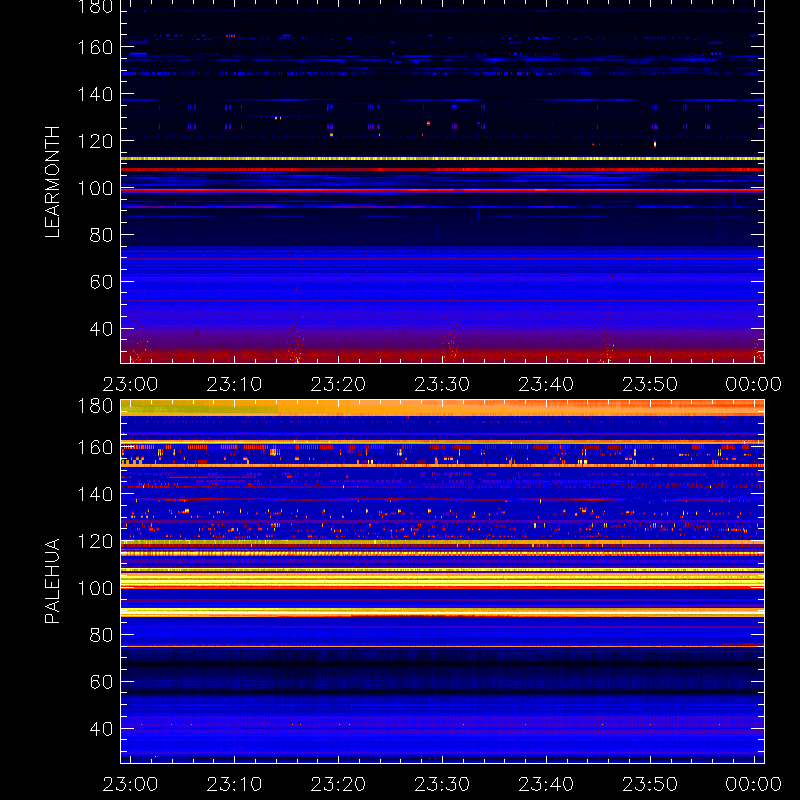Select the 180 tick label on Palehua axis

click(95, 406)
